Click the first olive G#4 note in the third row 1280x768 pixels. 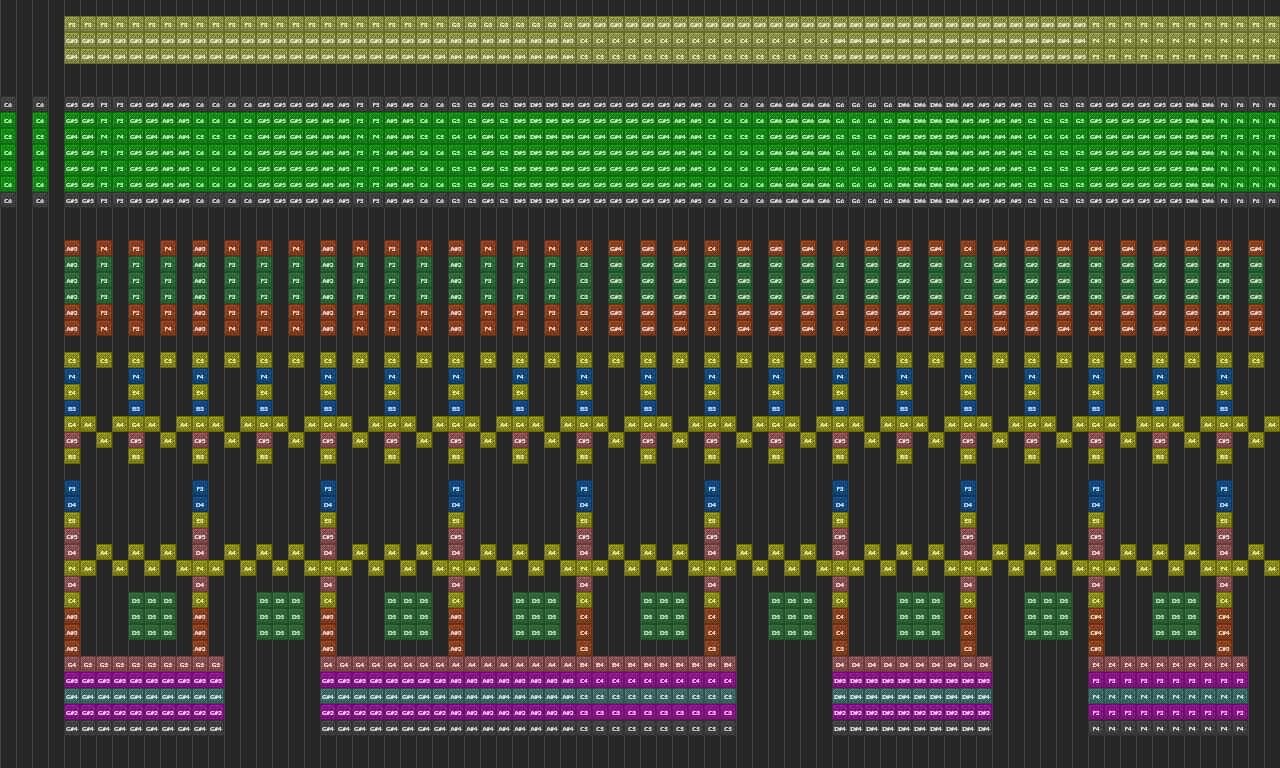tap(72, 56)
